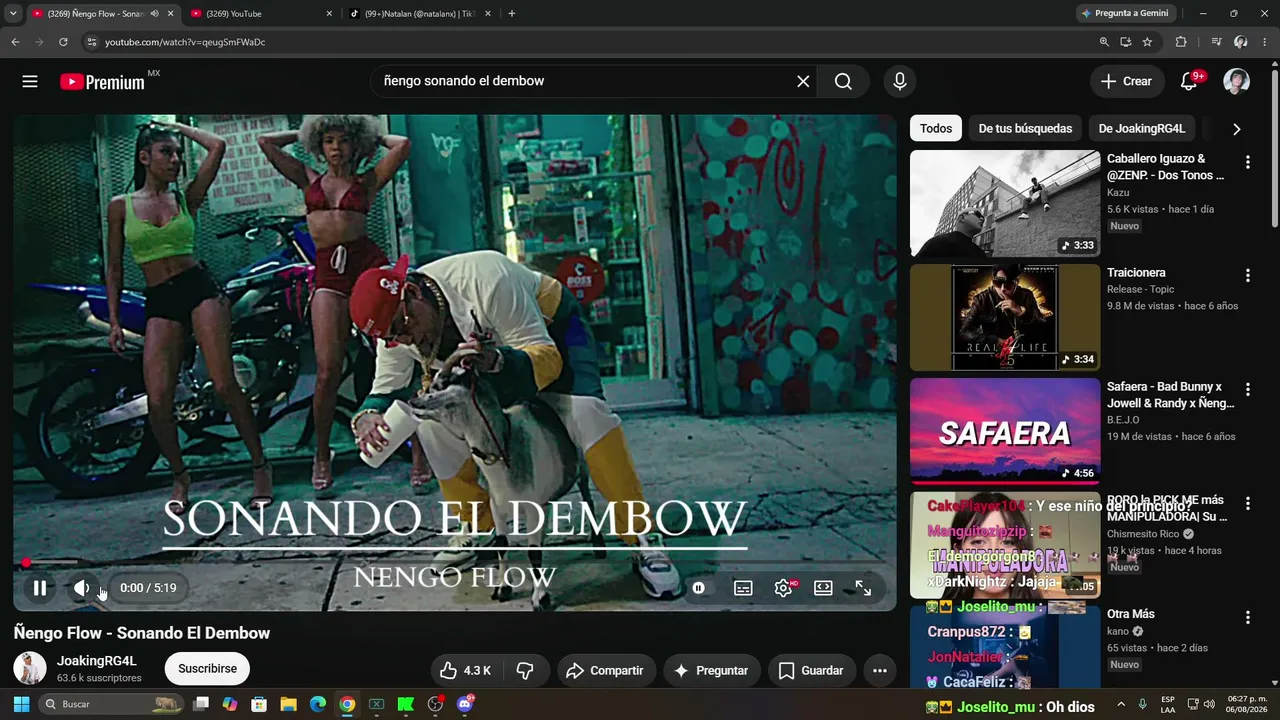Open YouTube notifications bell

point(1189,81)
